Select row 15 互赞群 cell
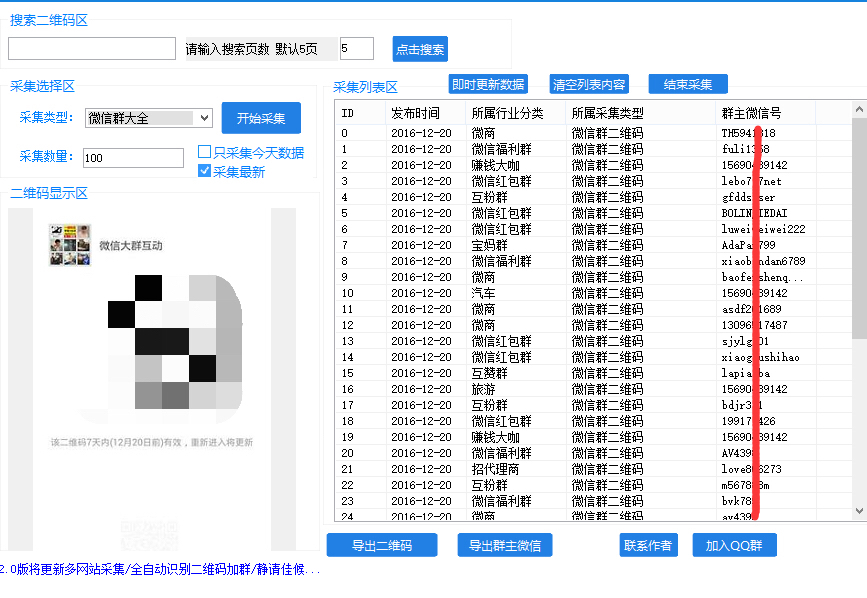867x598 pixels. coord(489,373)
